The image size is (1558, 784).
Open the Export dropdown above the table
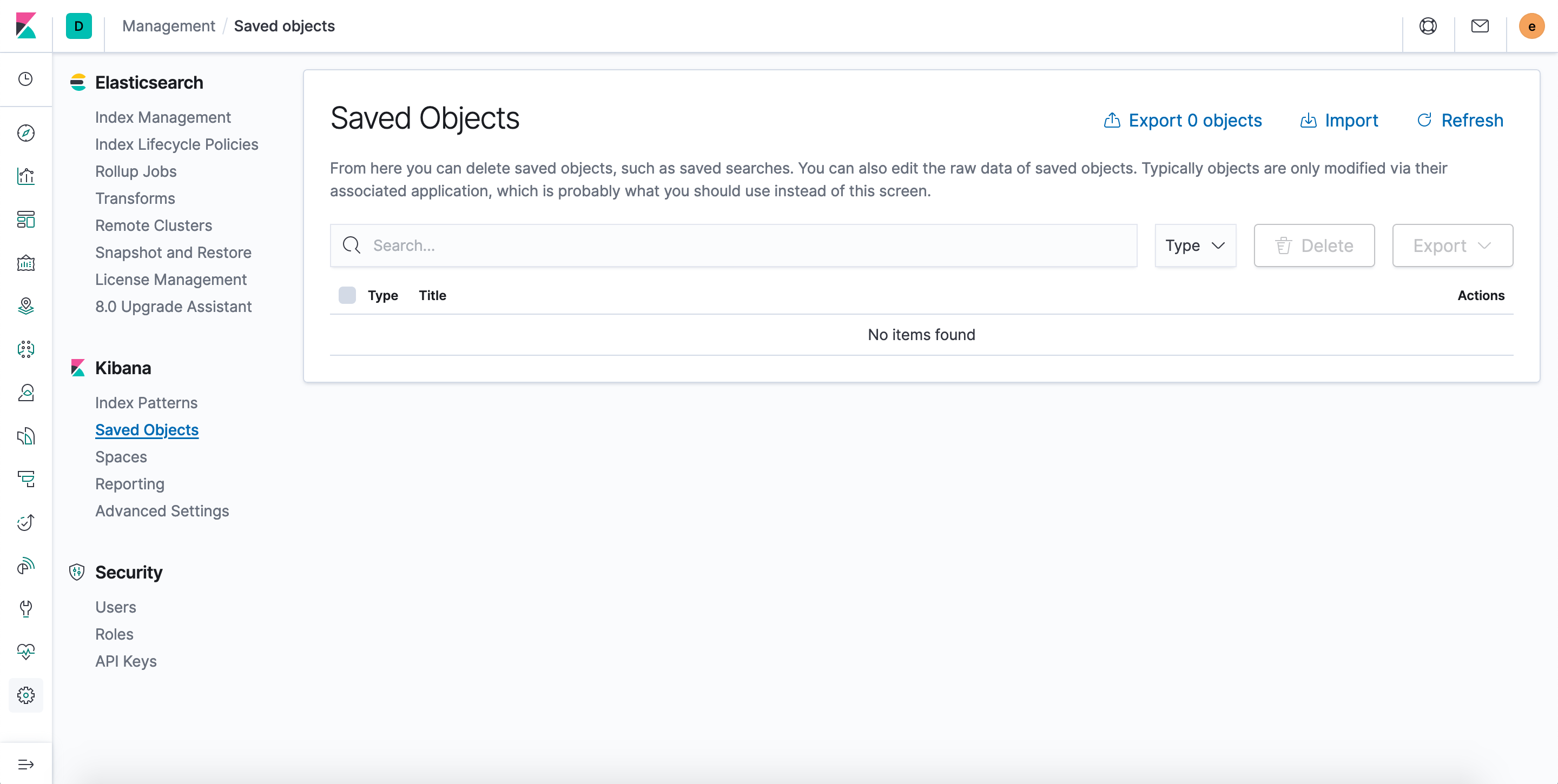[x=1452, y=245]
